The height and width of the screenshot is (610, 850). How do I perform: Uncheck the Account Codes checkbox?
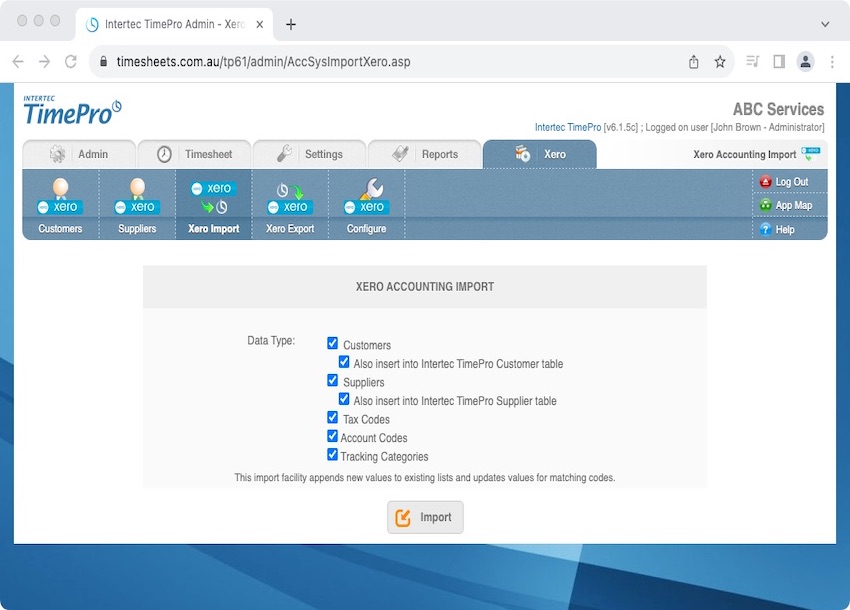[332, 436]
